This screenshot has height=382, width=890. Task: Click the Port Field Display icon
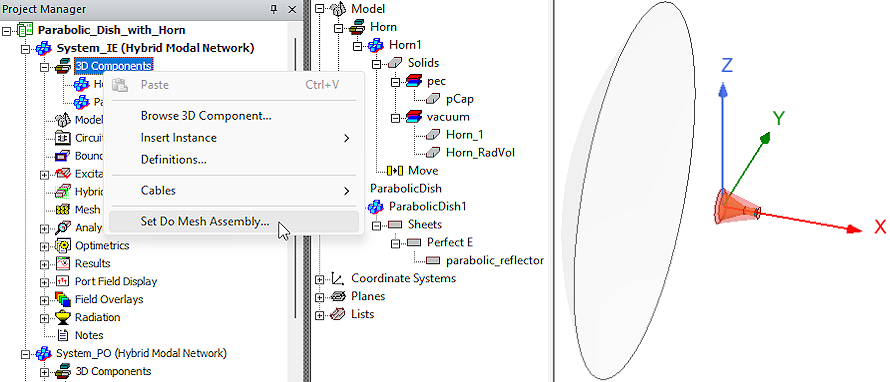coord(63,282)
